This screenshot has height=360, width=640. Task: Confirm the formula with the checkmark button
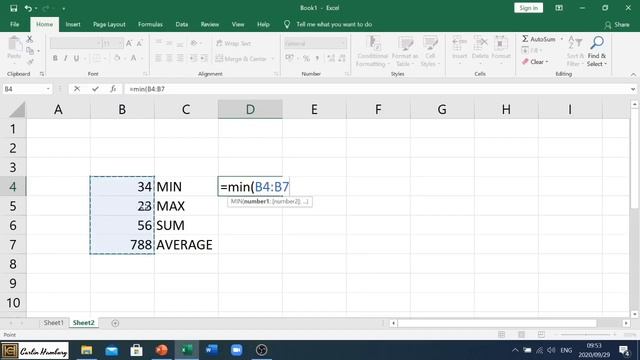95,89
